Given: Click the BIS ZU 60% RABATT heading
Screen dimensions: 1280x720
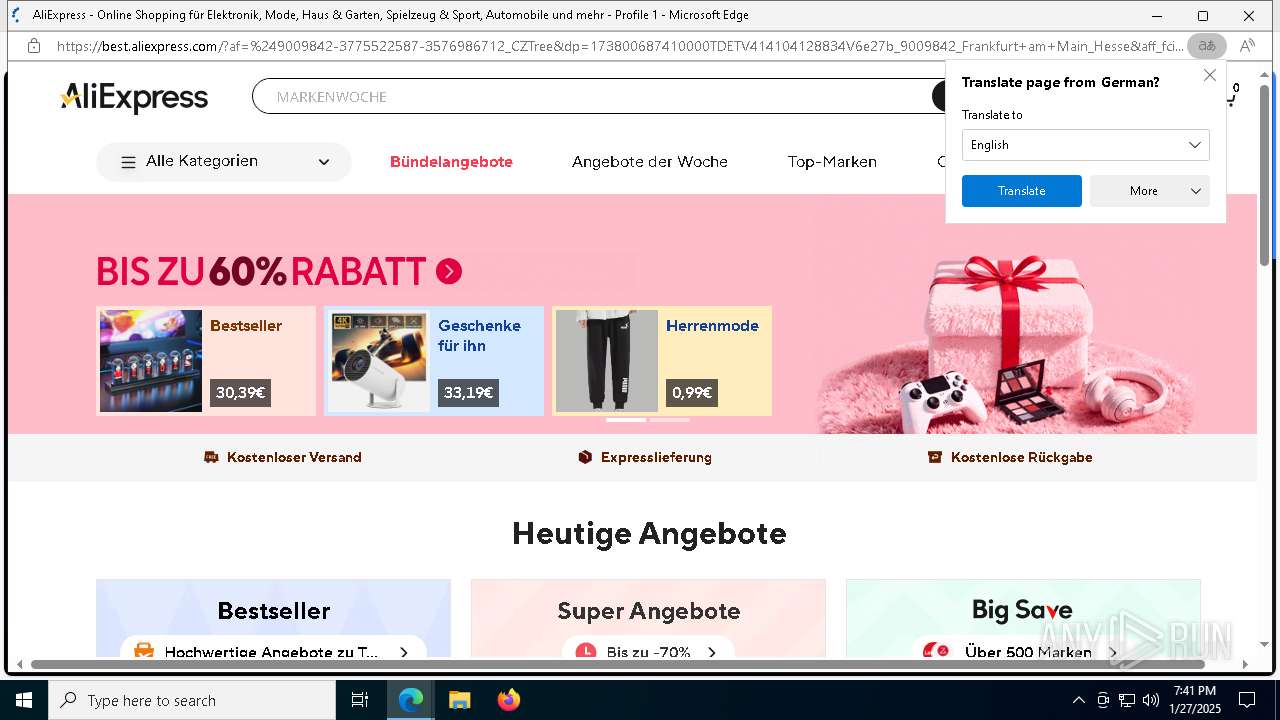Looking at the screenshot, I should point(262,271).
